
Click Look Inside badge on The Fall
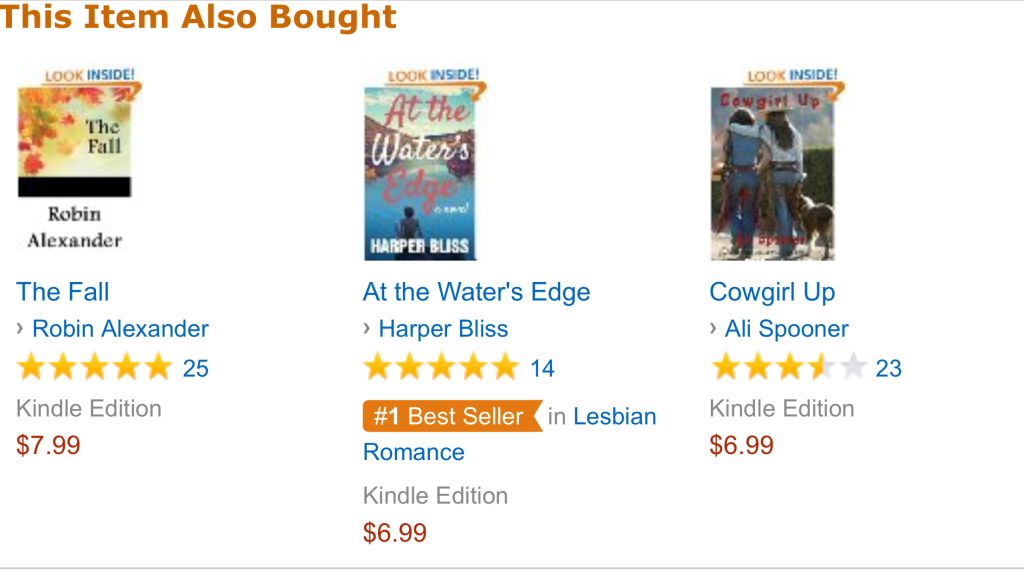point(90,76)
